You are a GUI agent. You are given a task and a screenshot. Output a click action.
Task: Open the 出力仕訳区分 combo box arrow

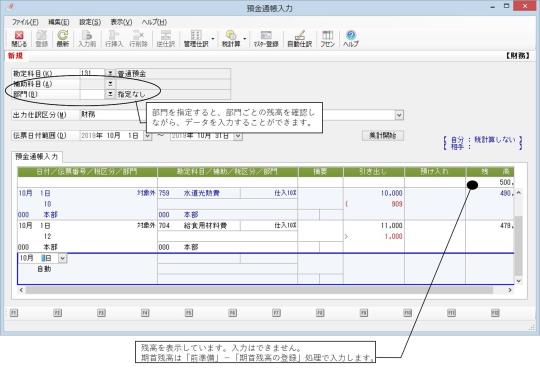point(399,115)
